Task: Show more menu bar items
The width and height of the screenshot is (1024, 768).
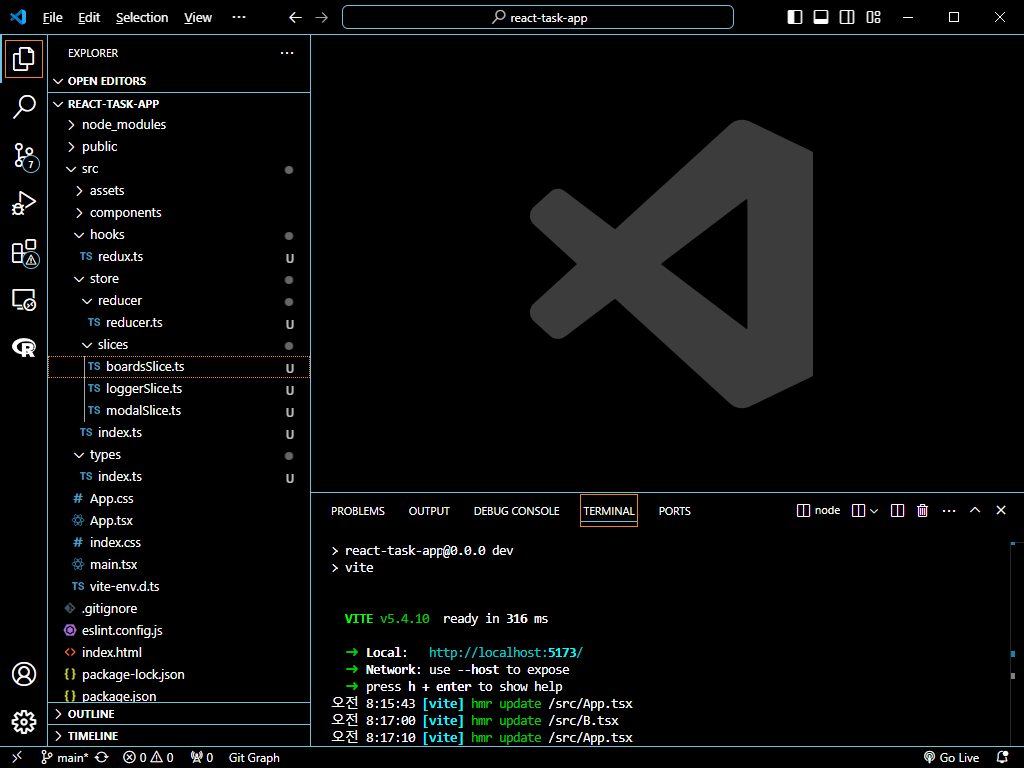Action: pos(239,18)
